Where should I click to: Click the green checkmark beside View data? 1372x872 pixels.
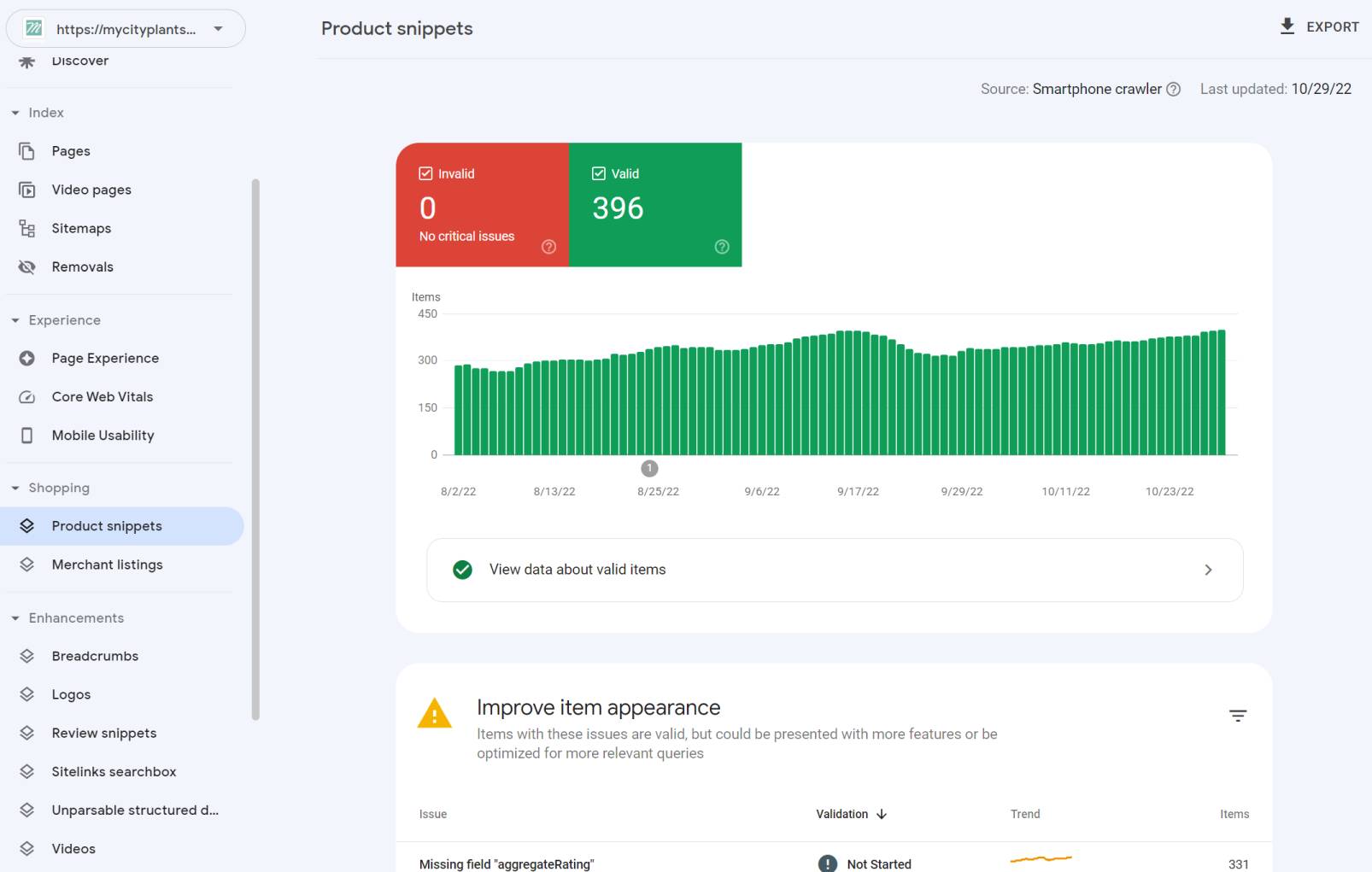[x=462, y=570]
